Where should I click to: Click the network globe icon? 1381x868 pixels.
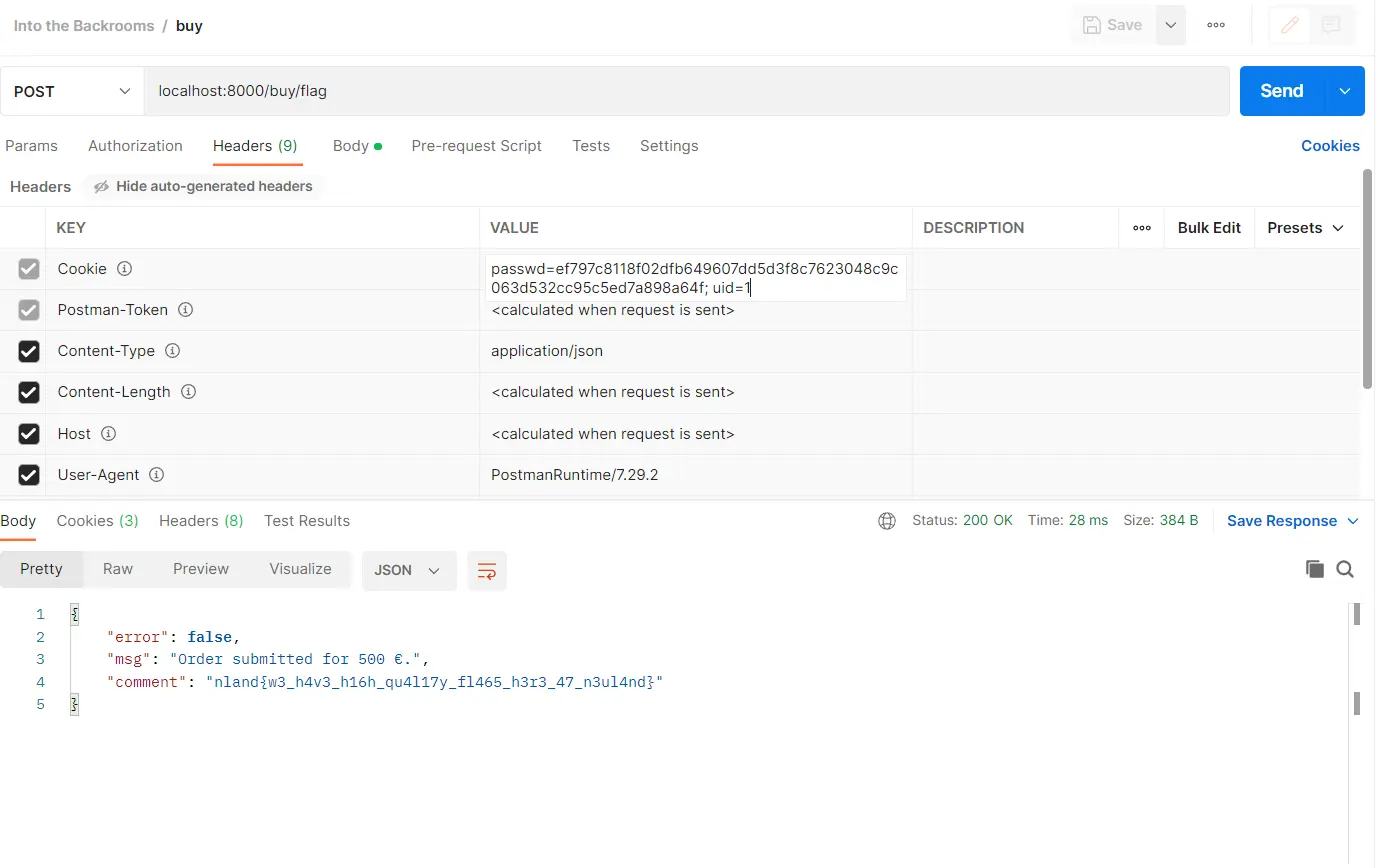click(x=886, y=521)
